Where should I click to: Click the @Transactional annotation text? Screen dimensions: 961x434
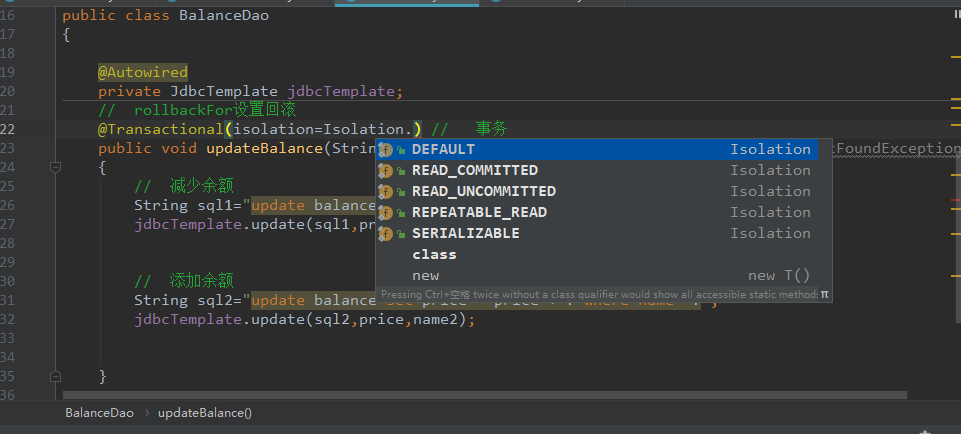[x=161, y=129]
